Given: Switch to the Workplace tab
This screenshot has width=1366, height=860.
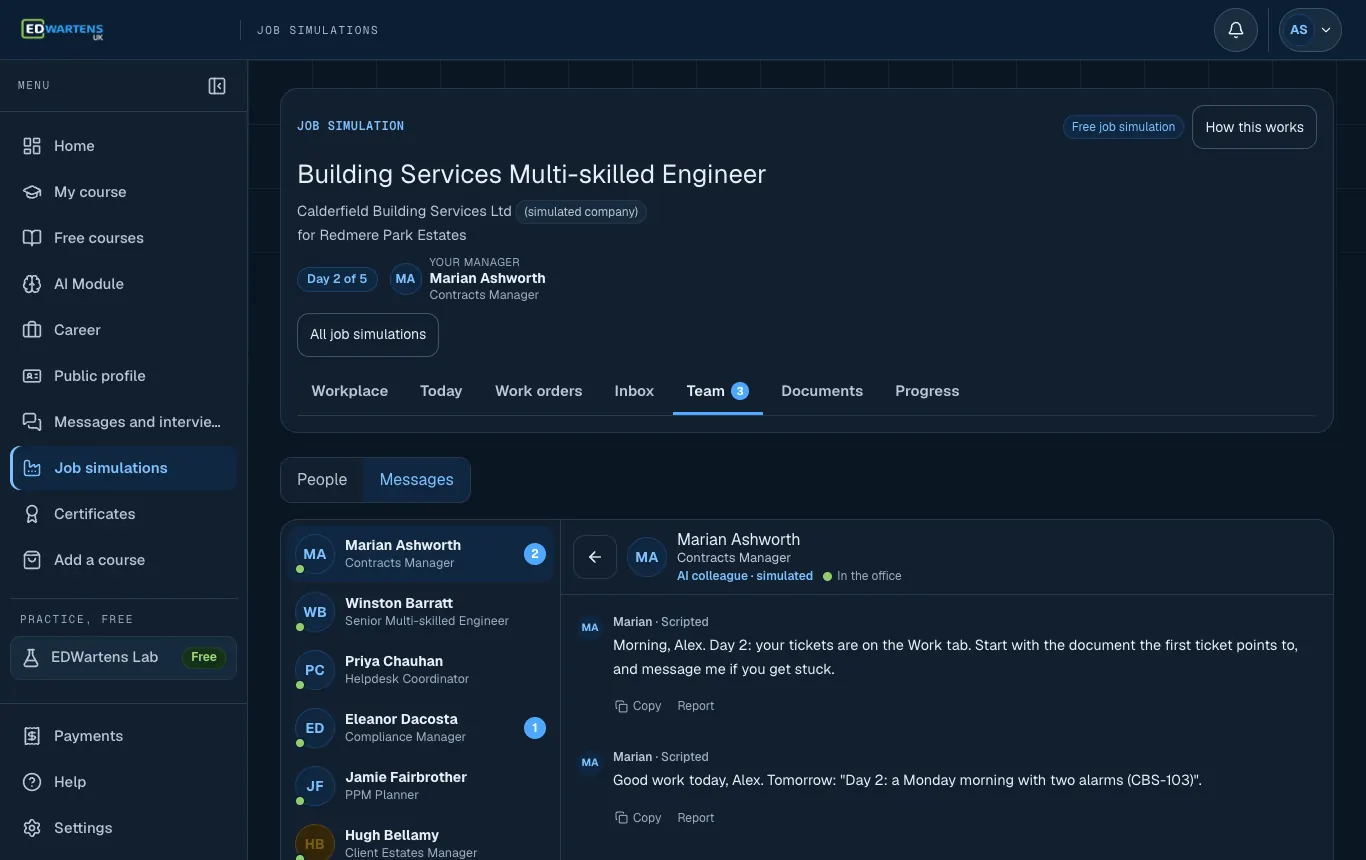Looking at the screenshot, I should coord(350,391).
